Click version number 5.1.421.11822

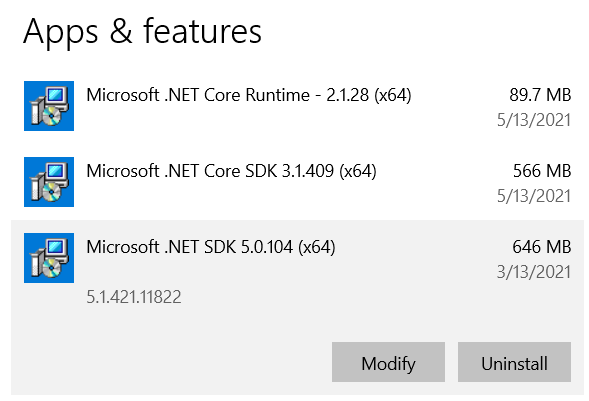[134, 297]
